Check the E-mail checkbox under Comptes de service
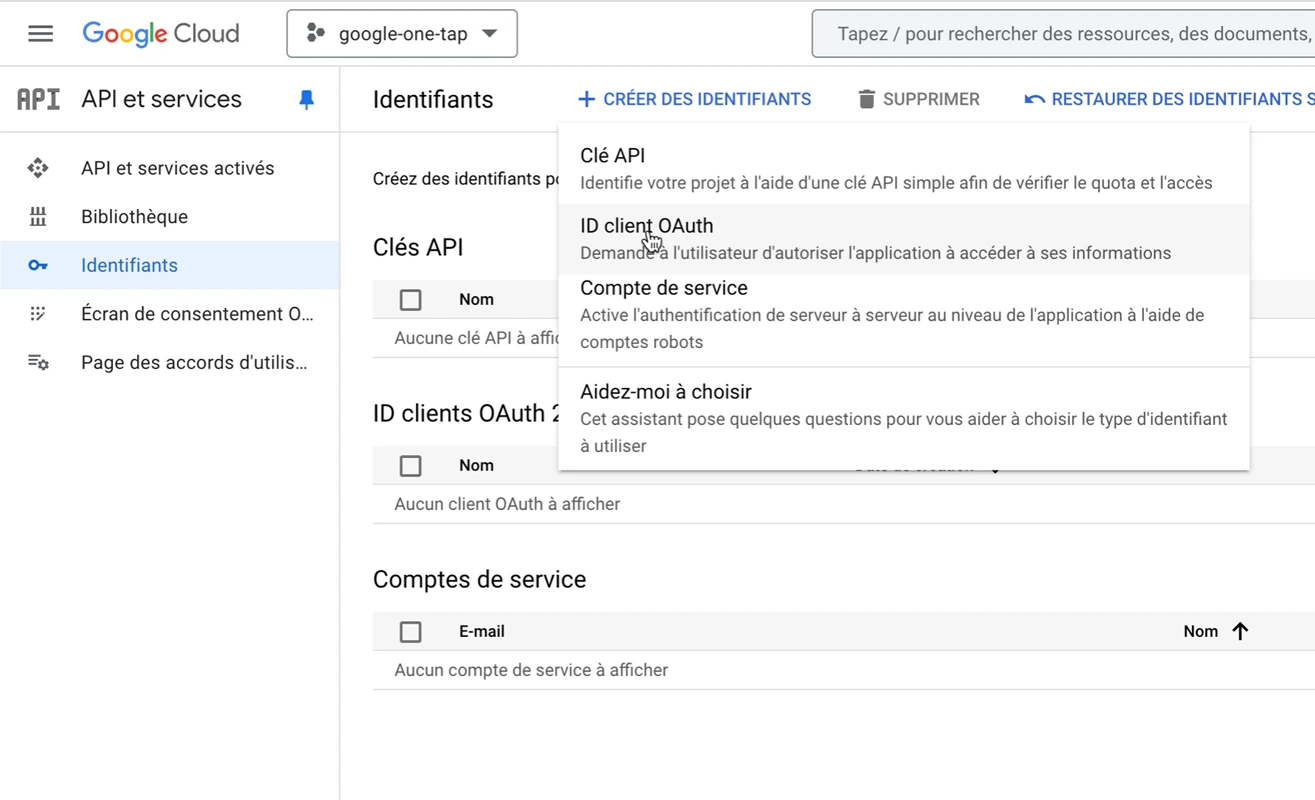The height and width of the screenshot is (800, 1315). [x=410, y=631]
